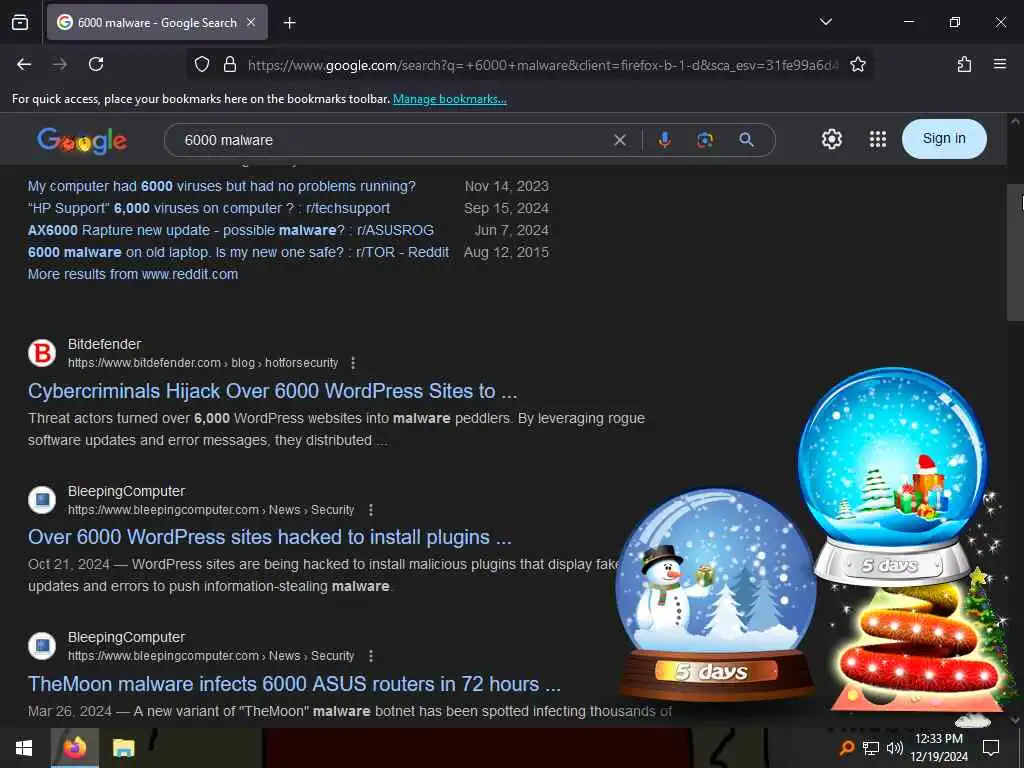
Task: Open Bitdefender result options menu
Action: [x=353, y=362]
